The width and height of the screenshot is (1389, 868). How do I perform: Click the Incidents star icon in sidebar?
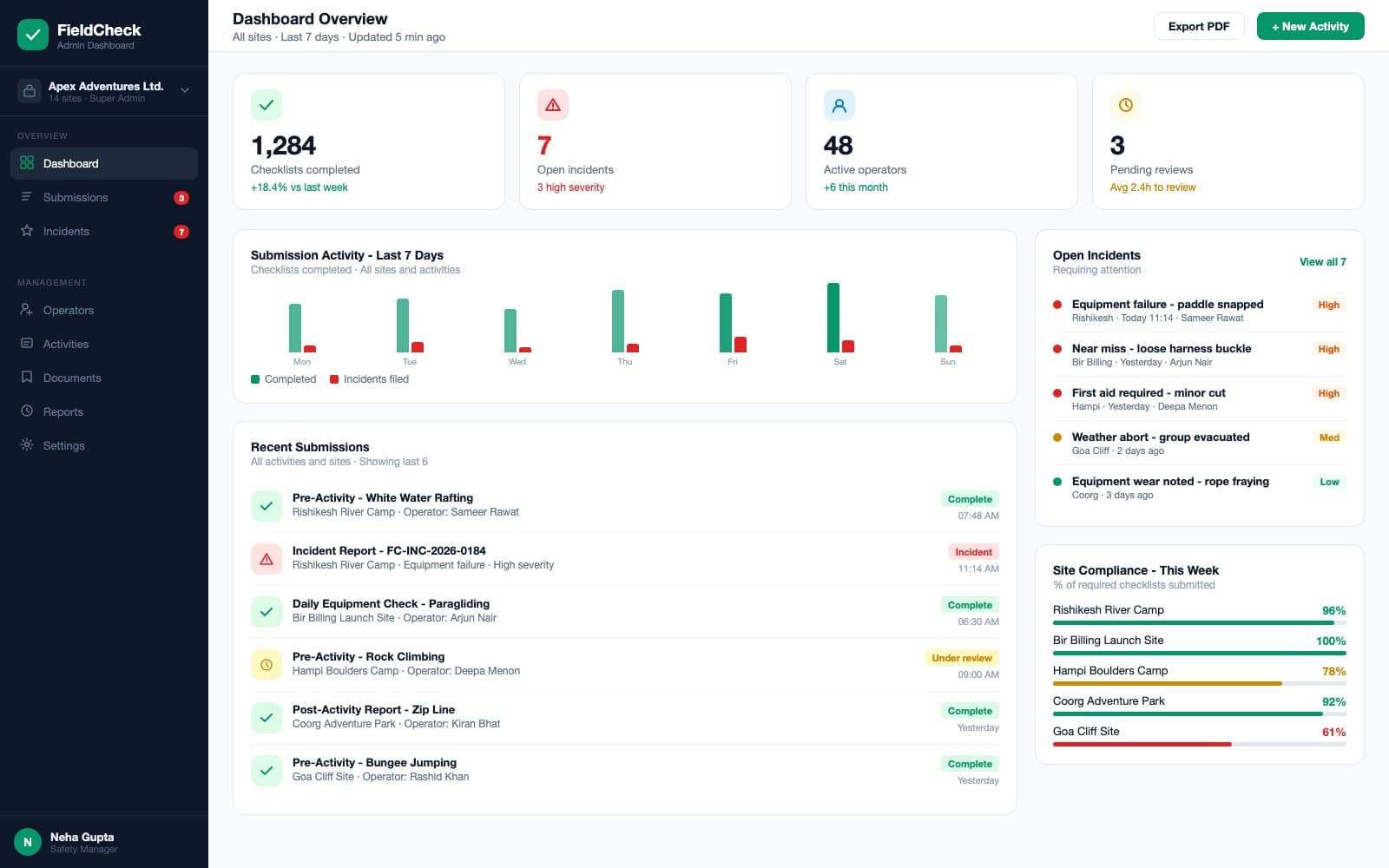27,231
